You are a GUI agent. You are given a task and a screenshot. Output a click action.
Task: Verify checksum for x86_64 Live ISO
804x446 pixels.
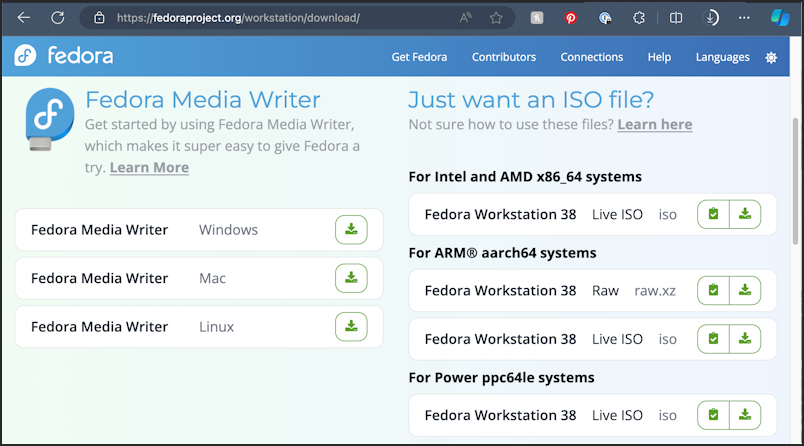[x=713, y=214]
